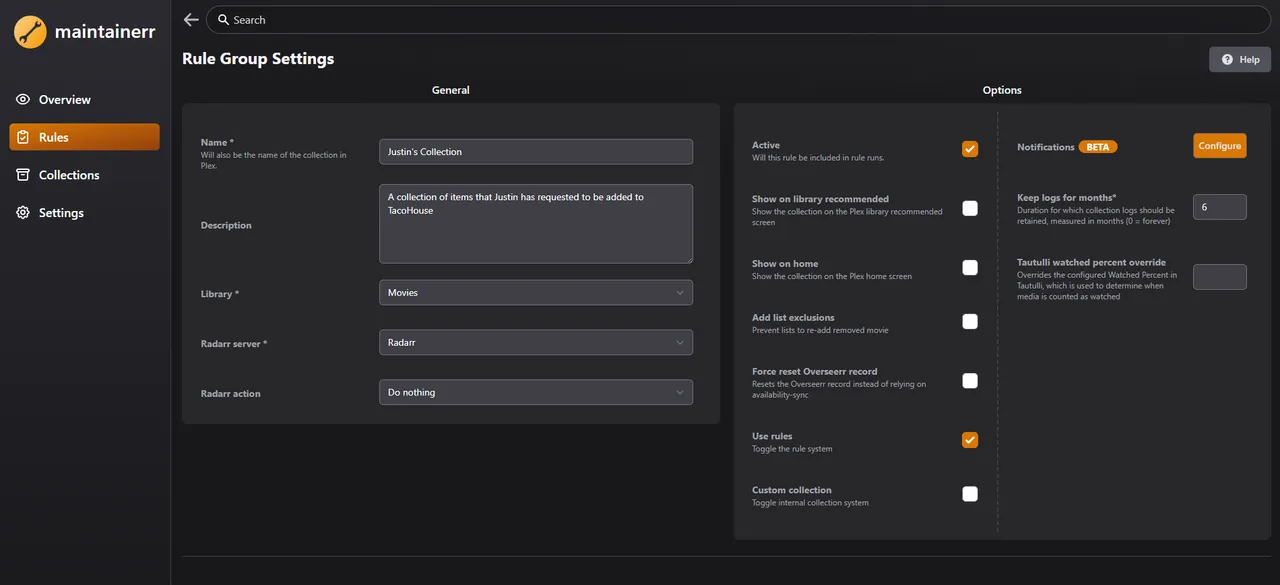Viewport: 1280px width, 585px height.
Task: Turn off Use rules
Action: (969, 440)
